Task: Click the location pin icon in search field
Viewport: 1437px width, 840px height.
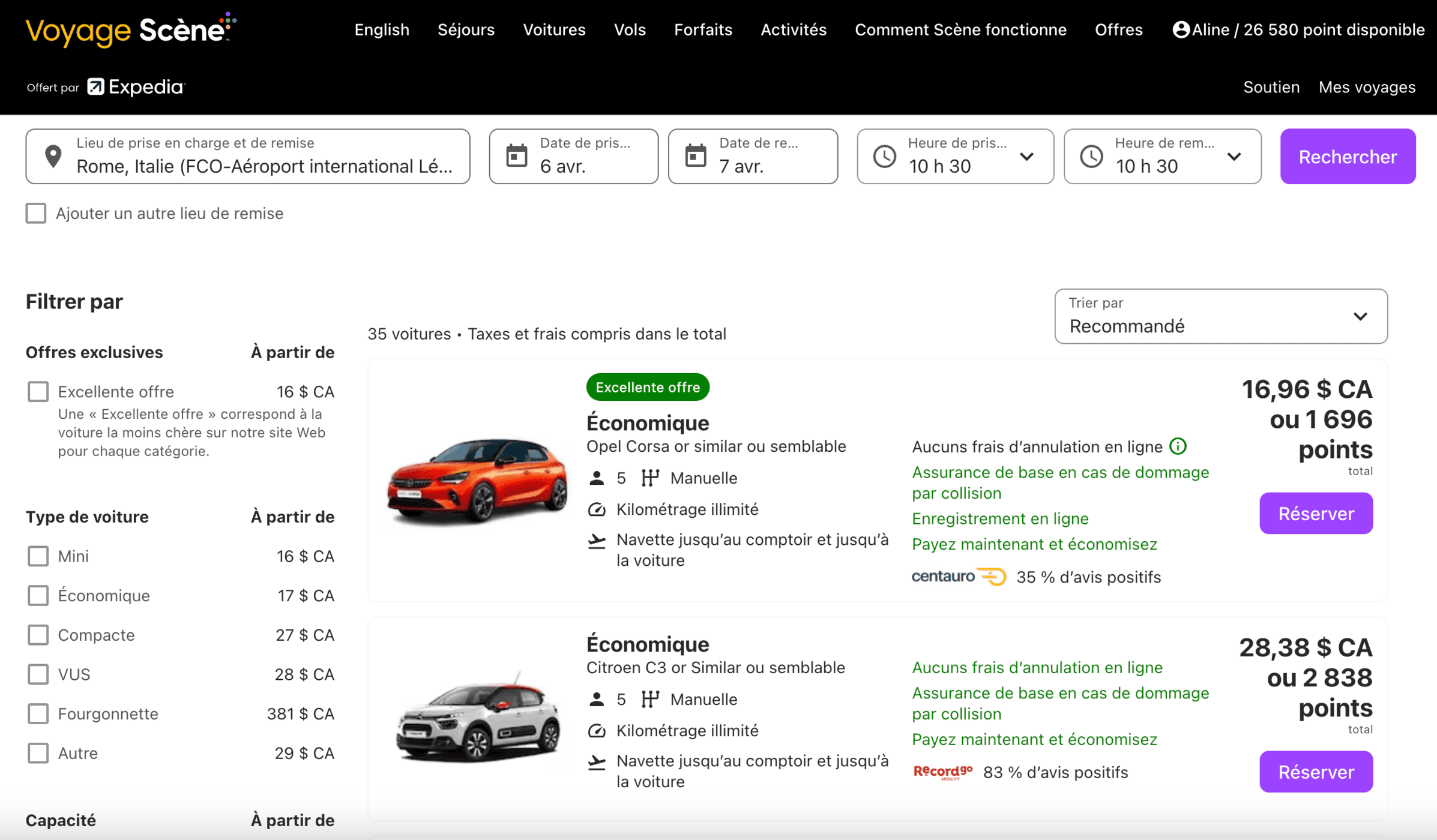Action: pos(53,157)
